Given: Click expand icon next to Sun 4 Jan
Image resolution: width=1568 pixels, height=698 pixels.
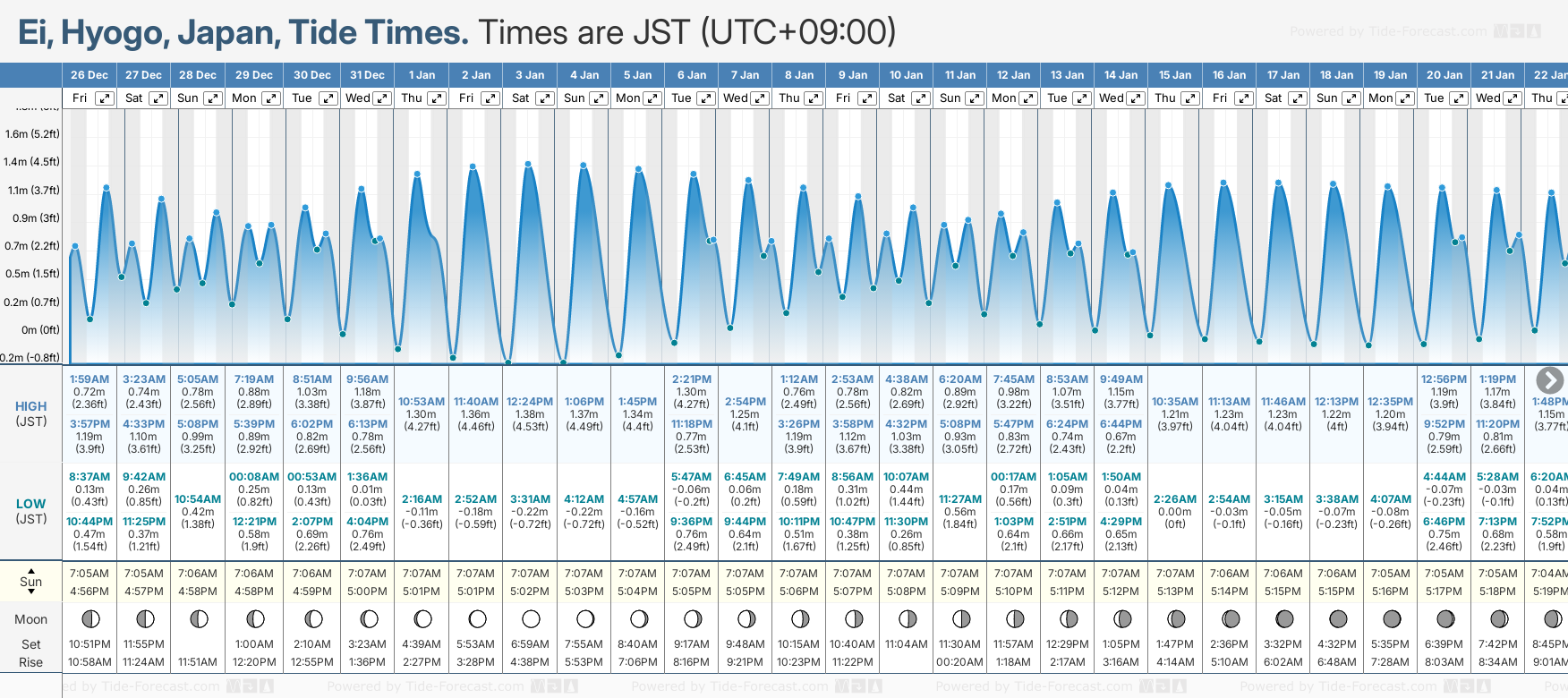Looking at the screenshot, I should coord(598,98).
